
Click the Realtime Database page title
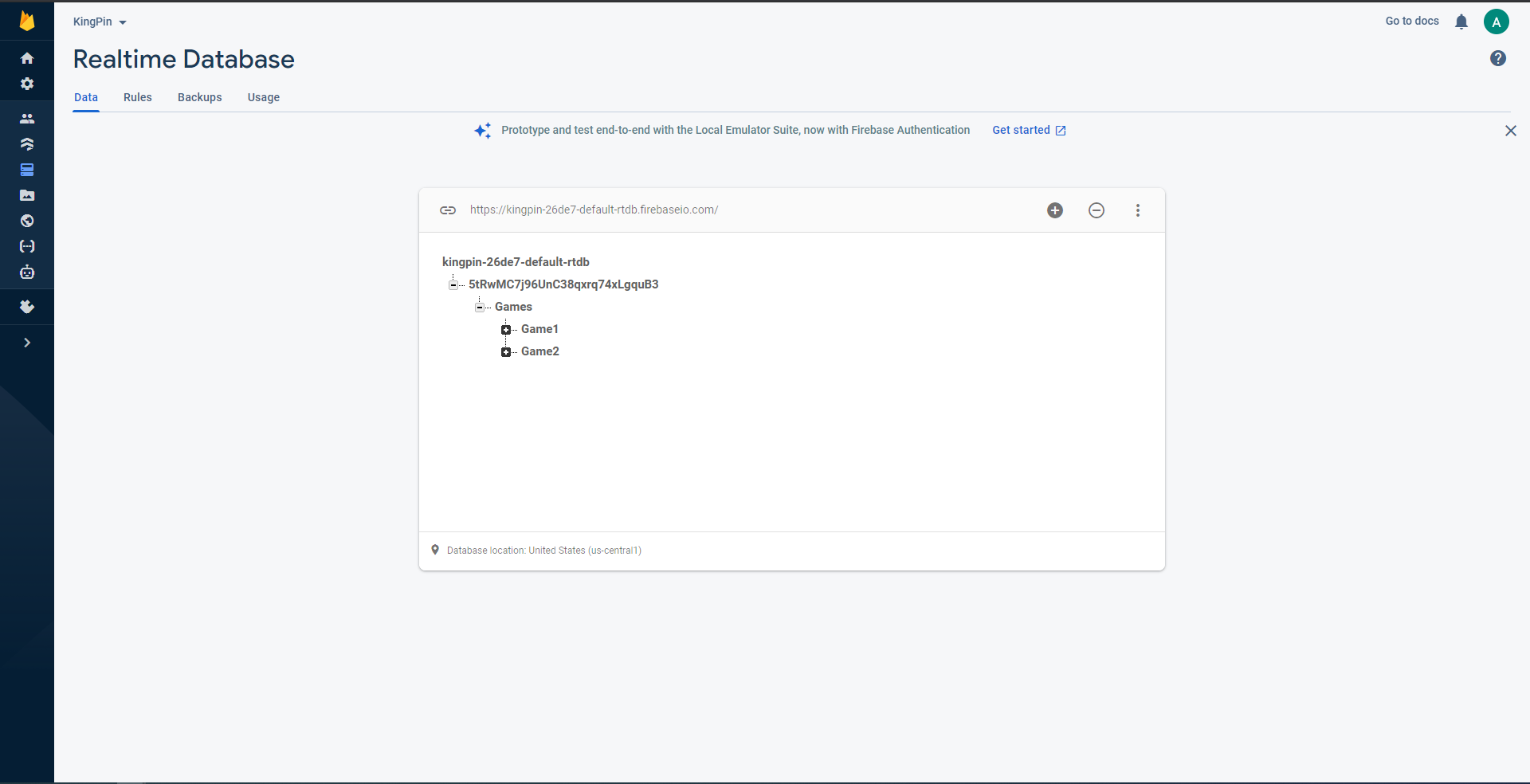coord(184,59)
